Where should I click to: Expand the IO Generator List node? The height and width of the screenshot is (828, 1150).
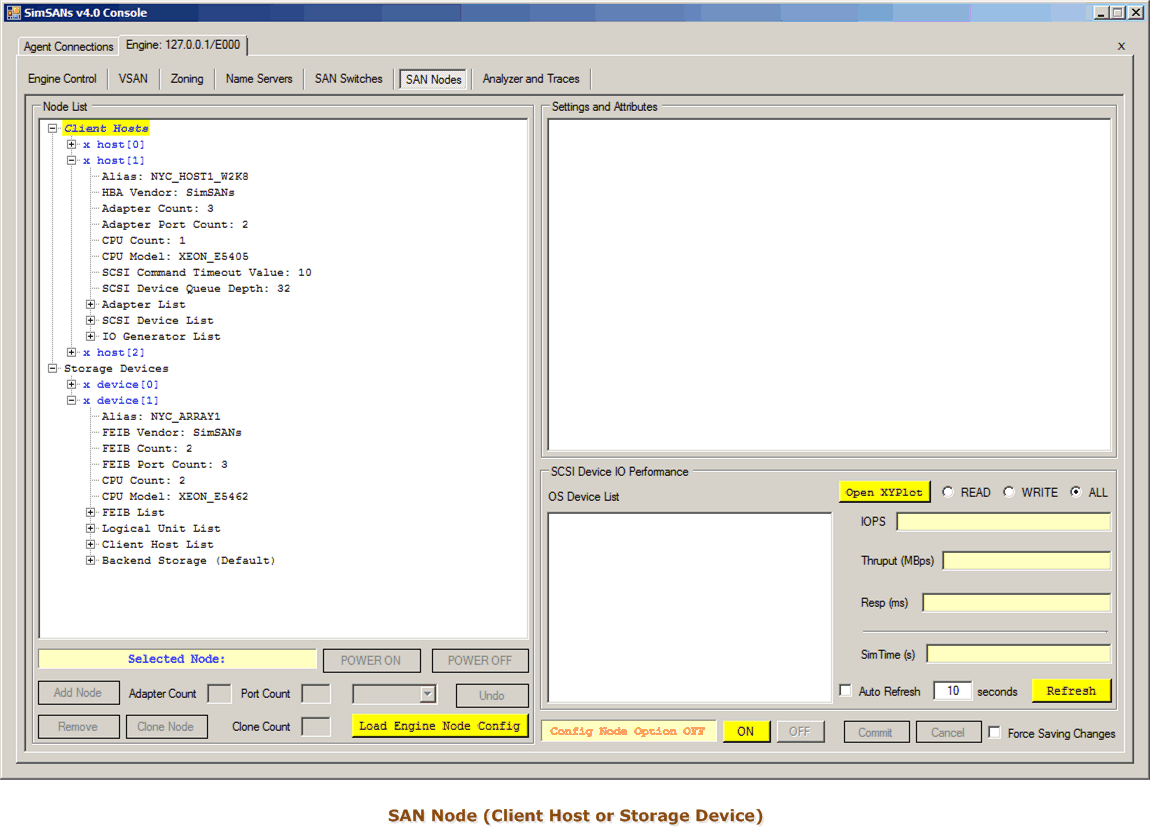click(x=91, y=336)
